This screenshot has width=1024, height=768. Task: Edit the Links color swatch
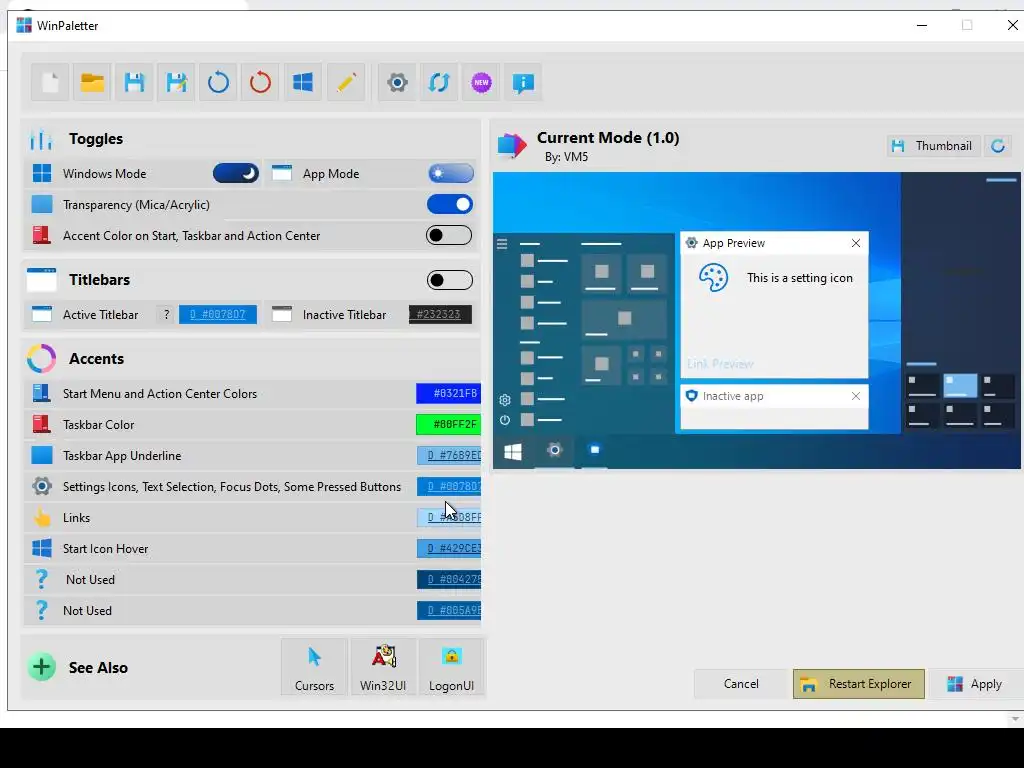pos(449,517)
